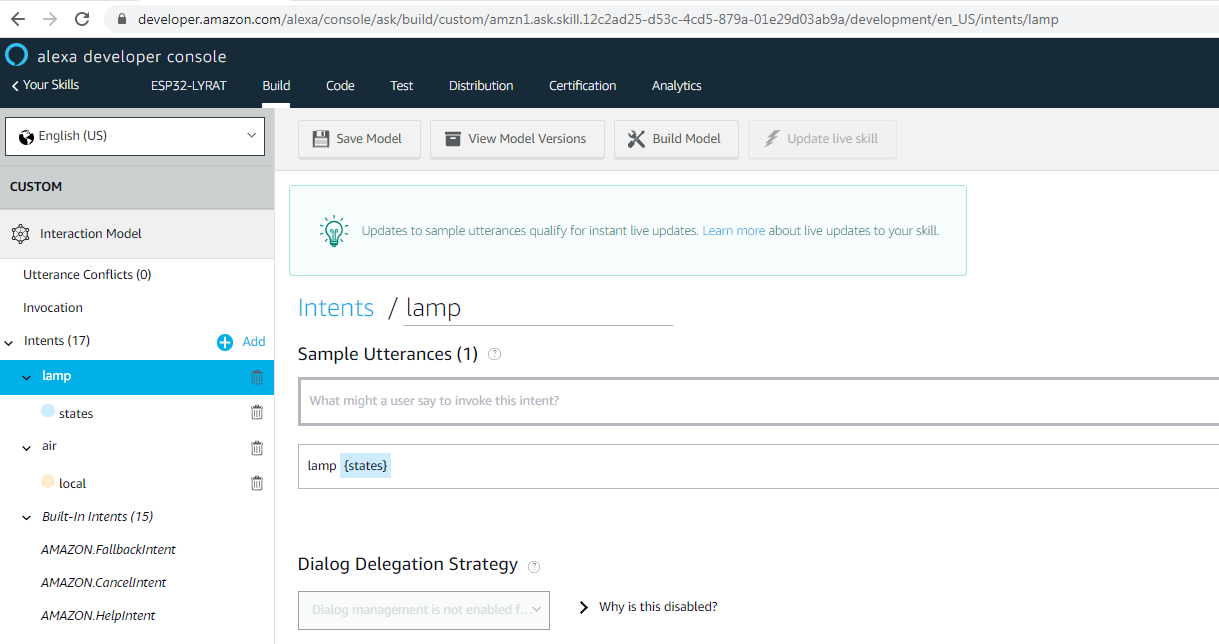Click the {states} slot tag in utterance
This screenshot has width=1219, height=644.
[x=365, y=466]
